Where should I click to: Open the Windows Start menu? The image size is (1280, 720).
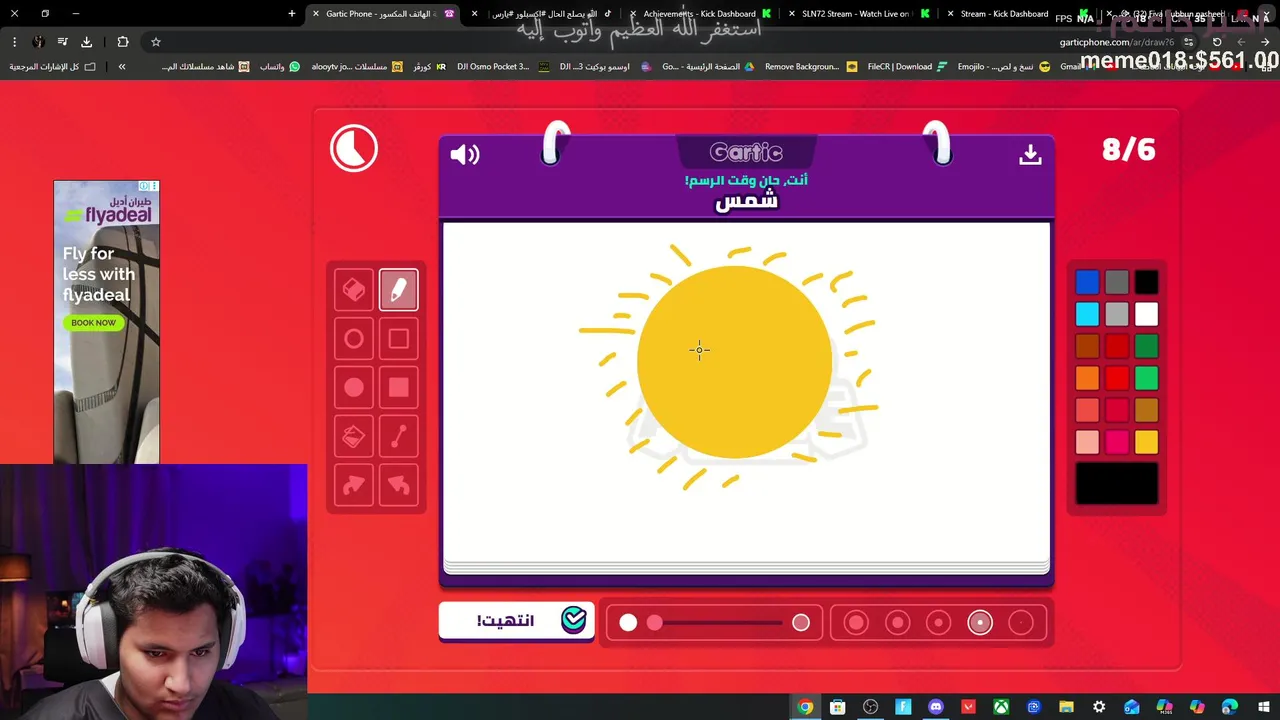pyautogui.click(x=1262, y=707)
